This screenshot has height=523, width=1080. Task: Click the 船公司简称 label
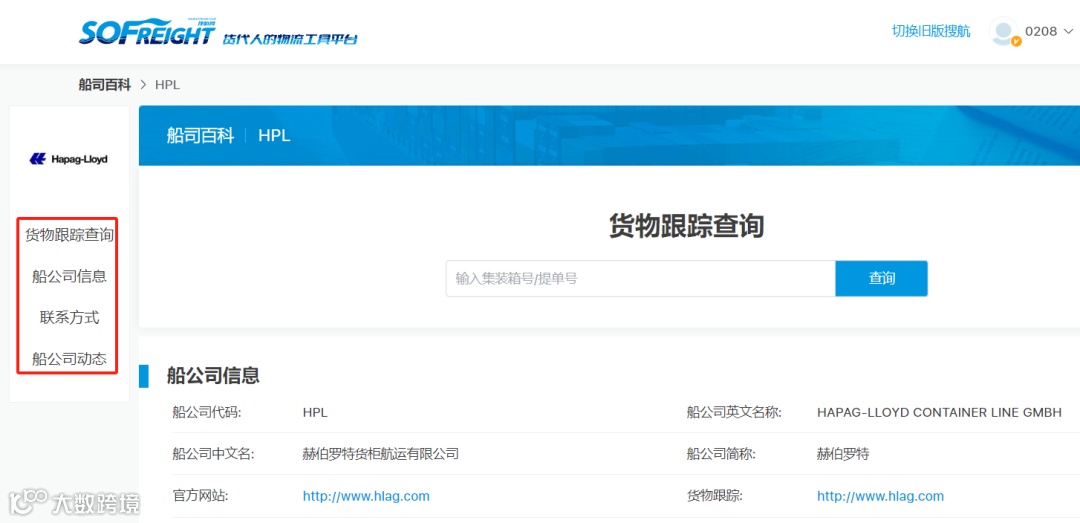(x=721, y=454)
